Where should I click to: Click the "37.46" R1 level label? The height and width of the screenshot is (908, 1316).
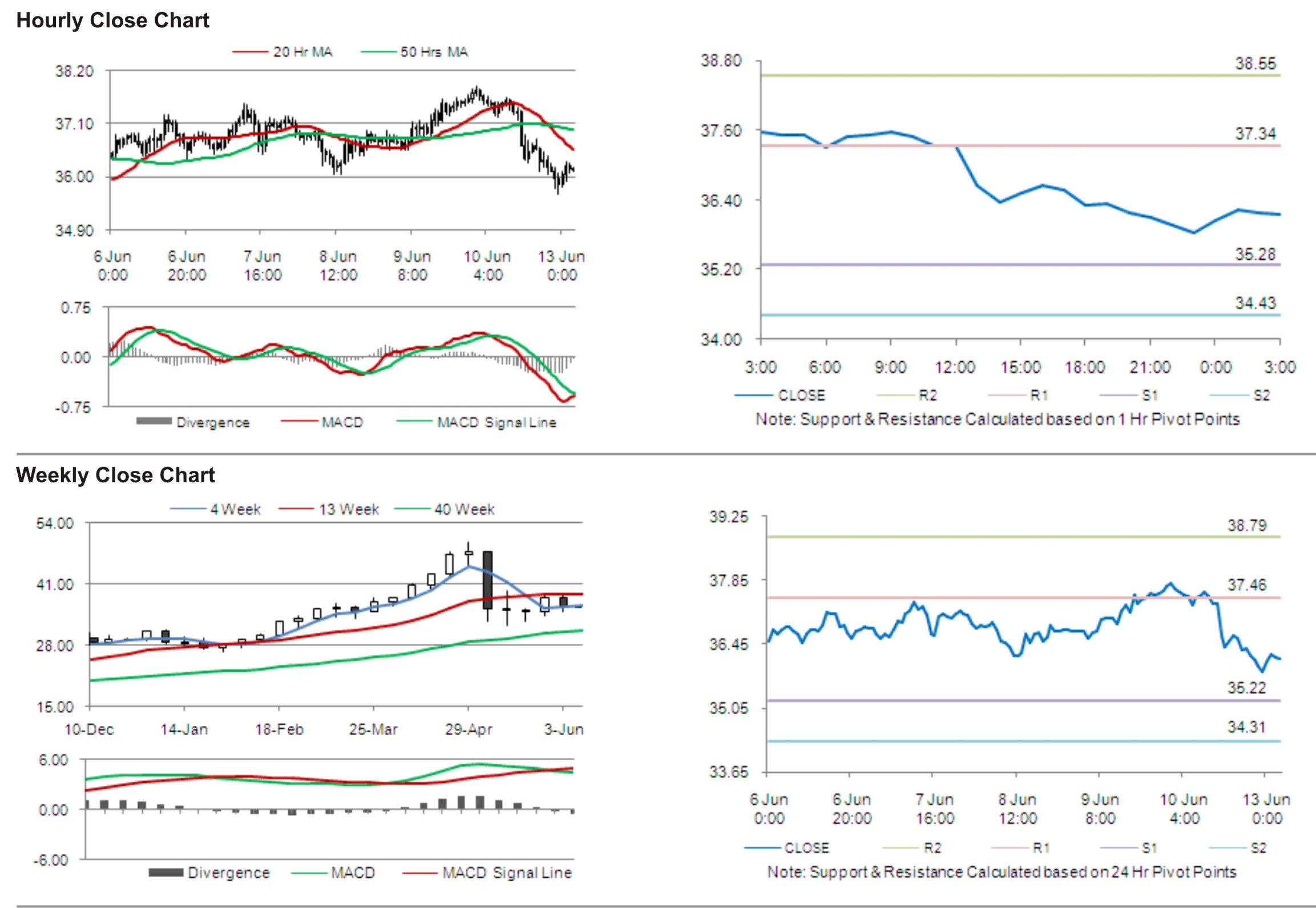1247,585
